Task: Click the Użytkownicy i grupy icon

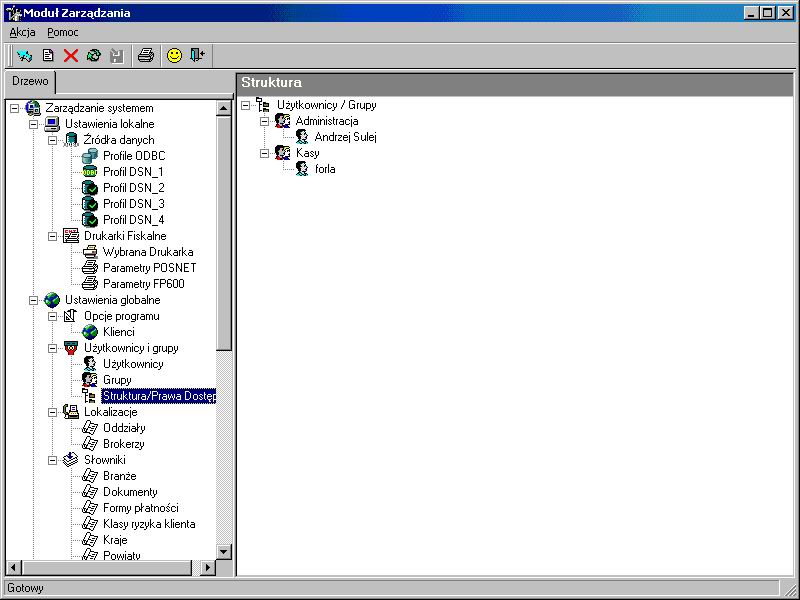Action: pyautogui.click(x=71, y=348)
